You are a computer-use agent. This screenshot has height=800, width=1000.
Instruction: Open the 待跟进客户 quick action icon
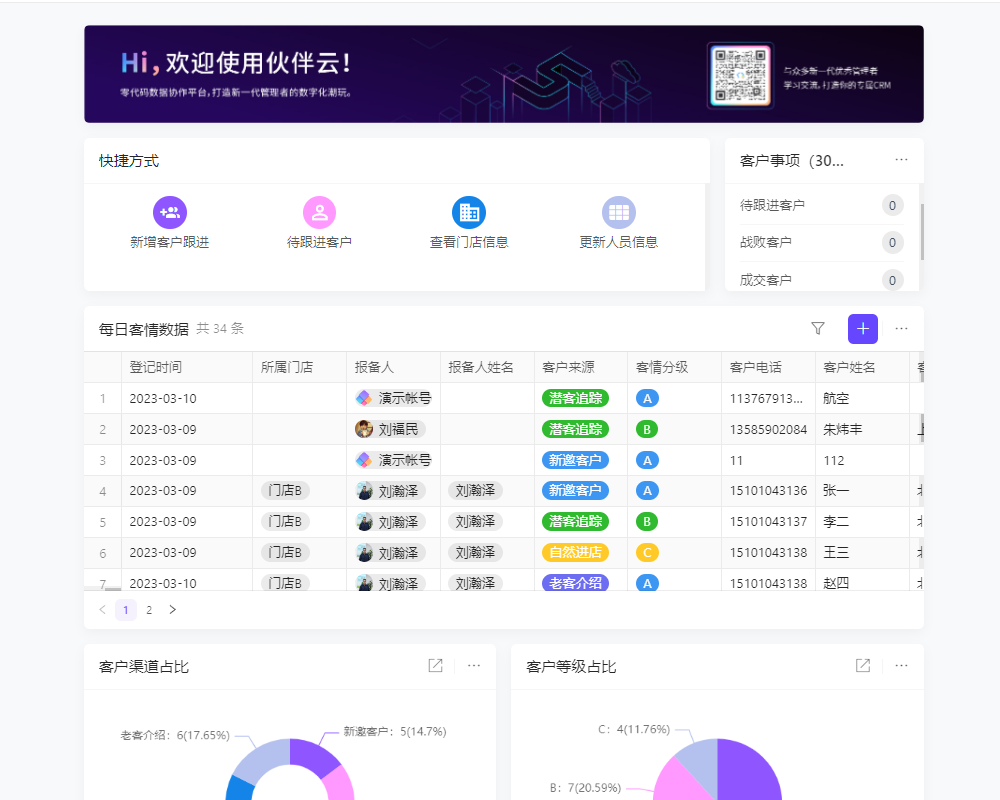coord(319,212)
